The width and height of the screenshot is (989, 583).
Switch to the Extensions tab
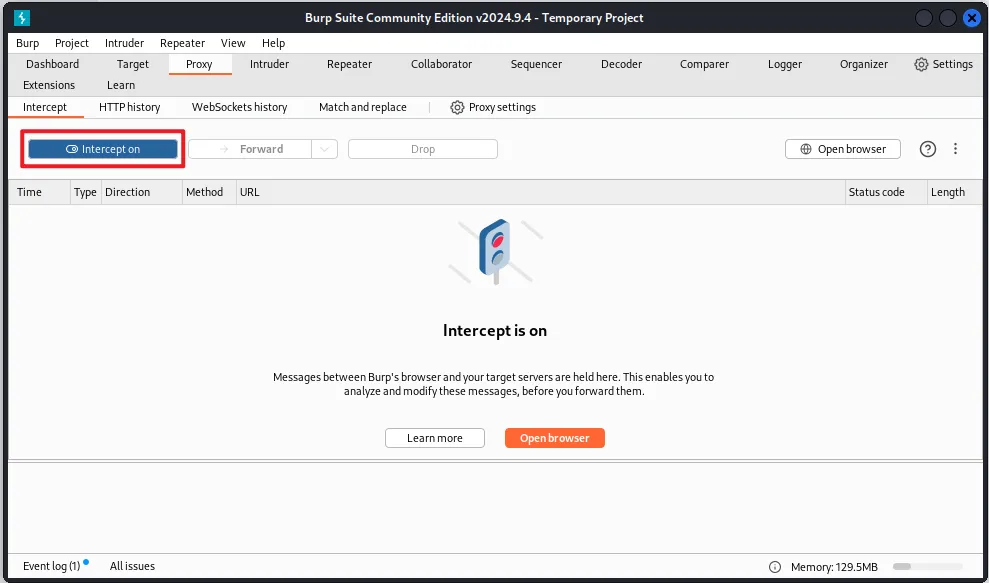tap(49, 85)
